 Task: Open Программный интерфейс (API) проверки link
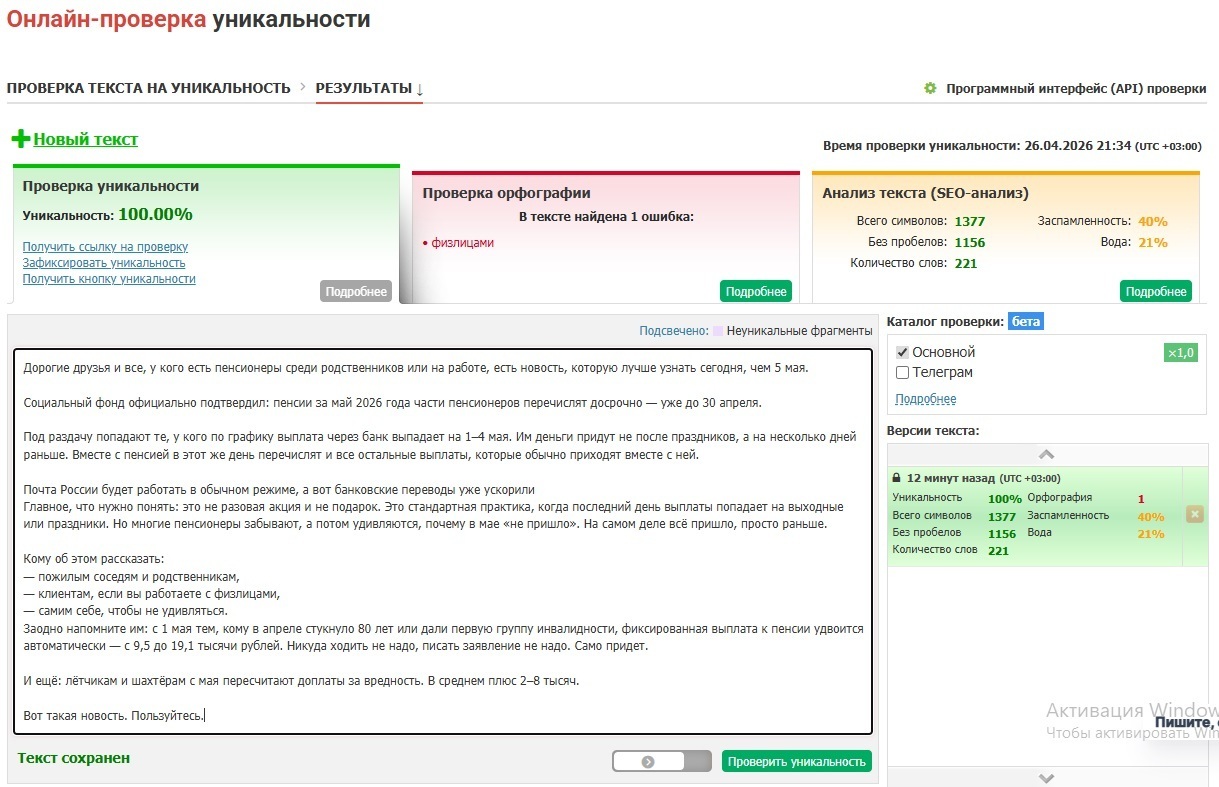(x=1076, y=88)
